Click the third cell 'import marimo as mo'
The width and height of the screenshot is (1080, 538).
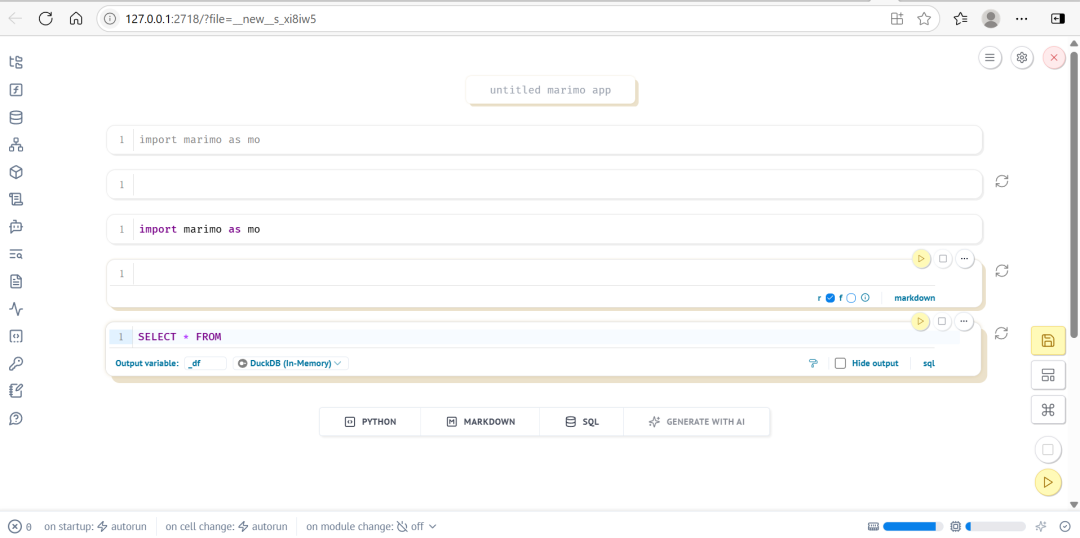[x=544, y=229]
